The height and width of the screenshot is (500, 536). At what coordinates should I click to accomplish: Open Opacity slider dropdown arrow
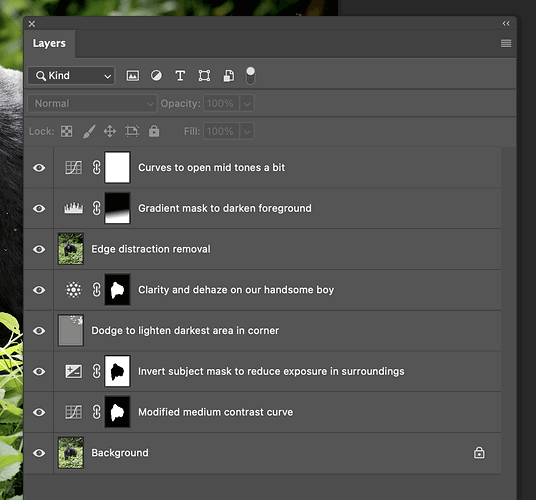tap(247, 103)
